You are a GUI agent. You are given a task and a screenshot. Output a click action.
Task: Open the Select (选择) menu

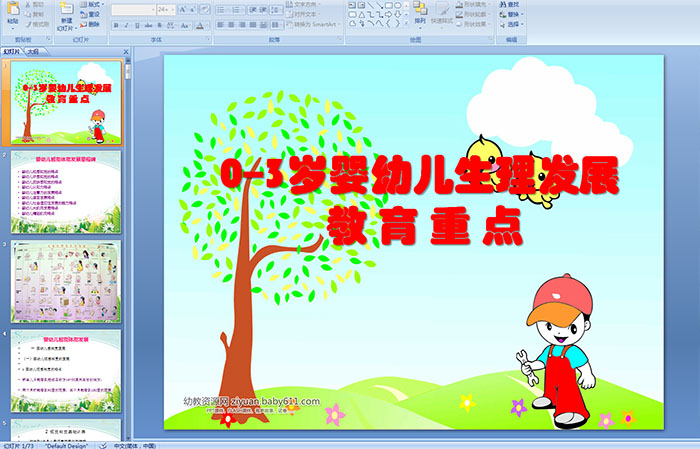pos(512,24)
